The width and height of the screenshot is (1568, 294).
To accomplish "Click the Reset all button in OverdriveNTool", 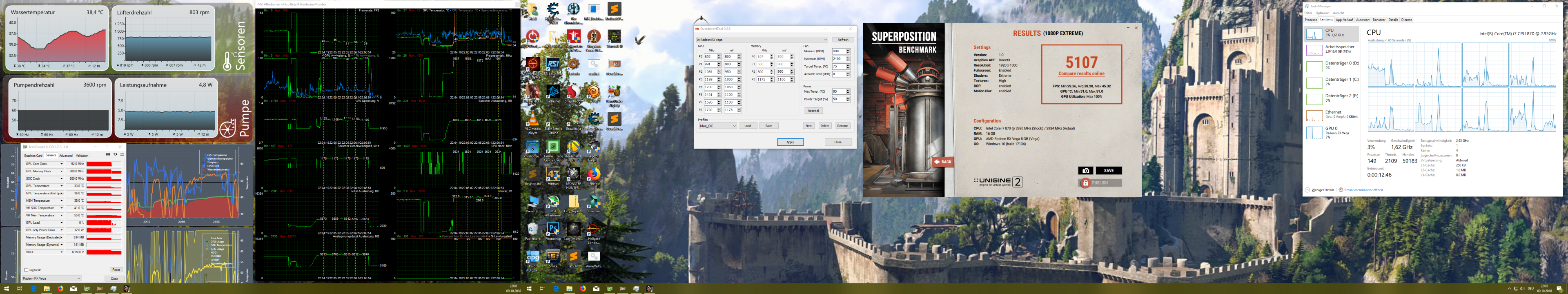I will (x=814, y=111).
